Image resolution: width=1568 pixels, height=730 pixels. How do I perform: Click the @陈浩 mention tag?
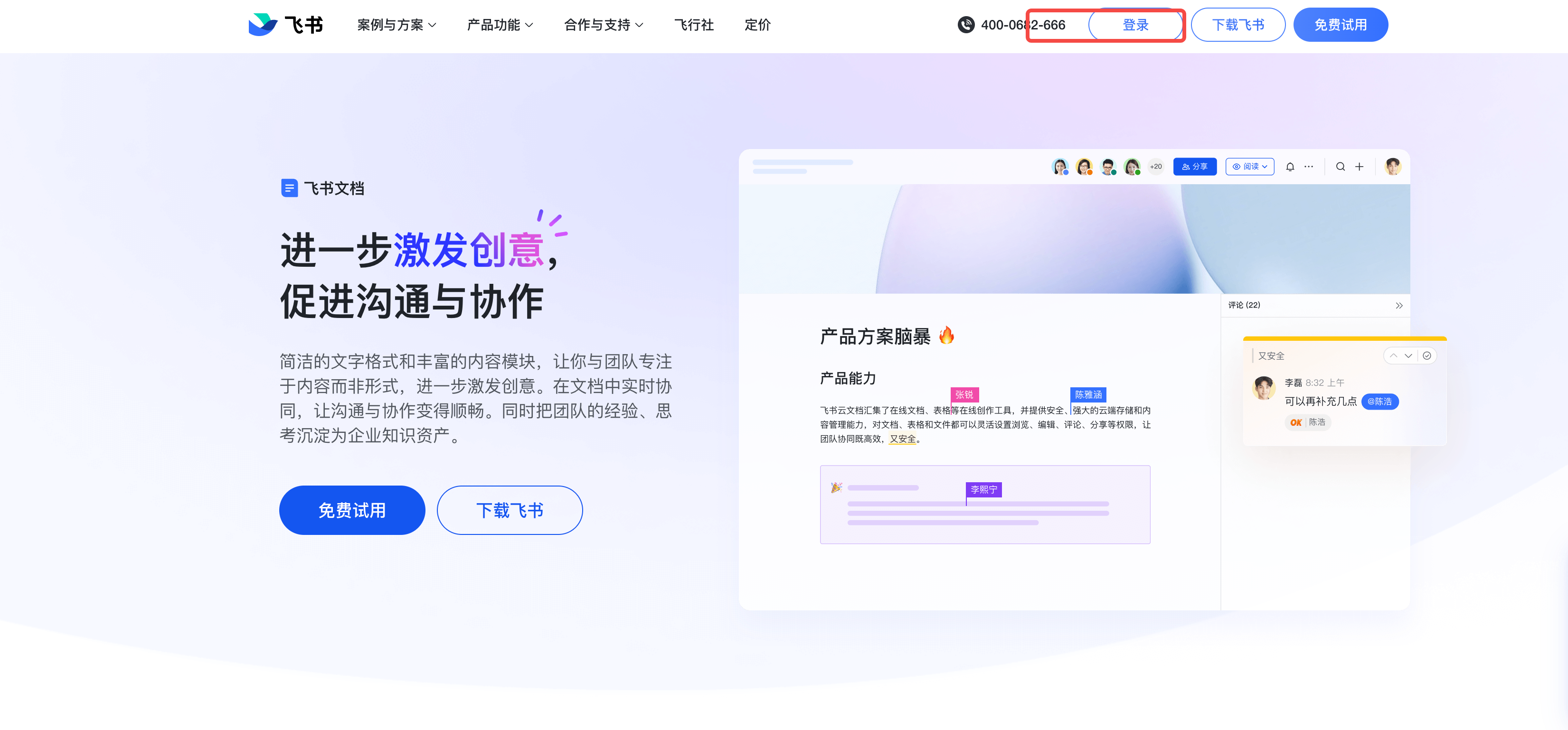coord(1379,402)
